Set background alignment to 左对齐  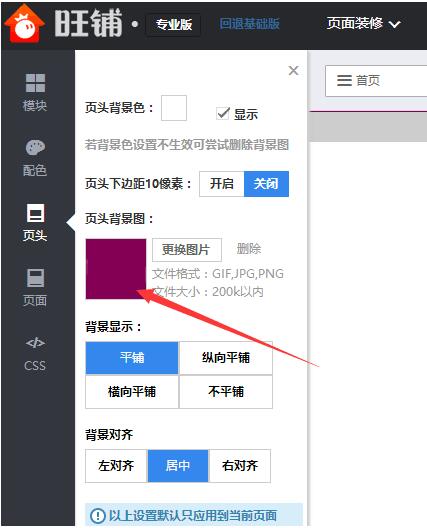116,466
